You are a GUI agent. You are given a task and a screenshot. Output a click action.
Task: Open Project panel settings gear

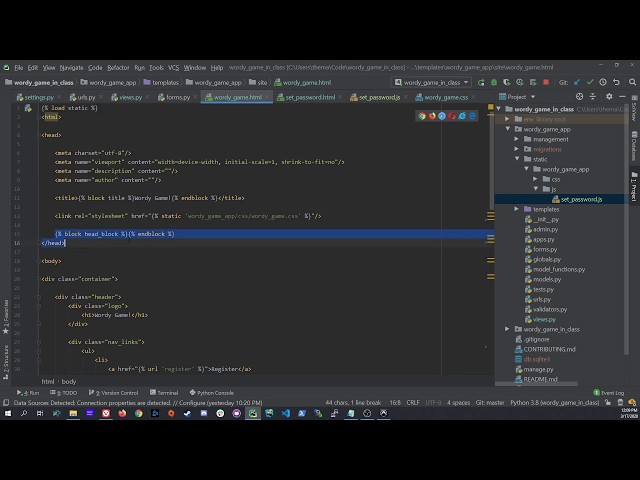(609, 97)
